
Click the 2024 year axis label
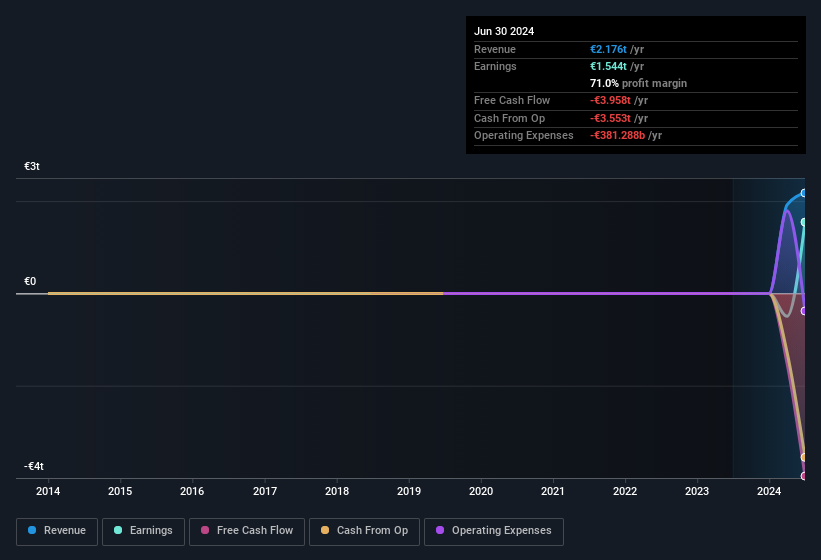click(769, 491)
